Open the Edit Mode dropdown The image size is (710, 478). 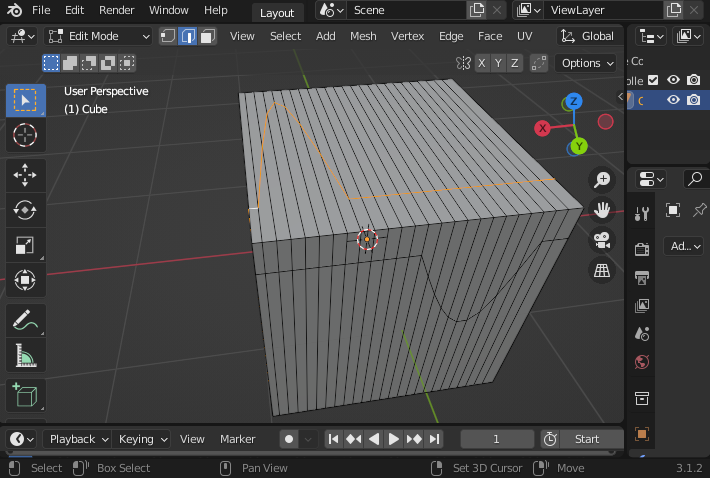click(x=98, y=36)
